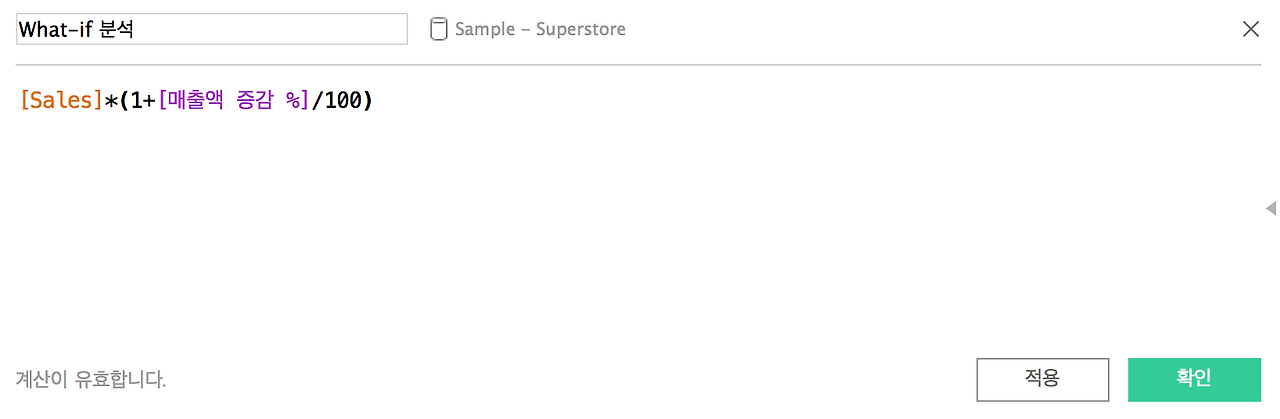Click the number 1 before plus sign

pos(137,101)
